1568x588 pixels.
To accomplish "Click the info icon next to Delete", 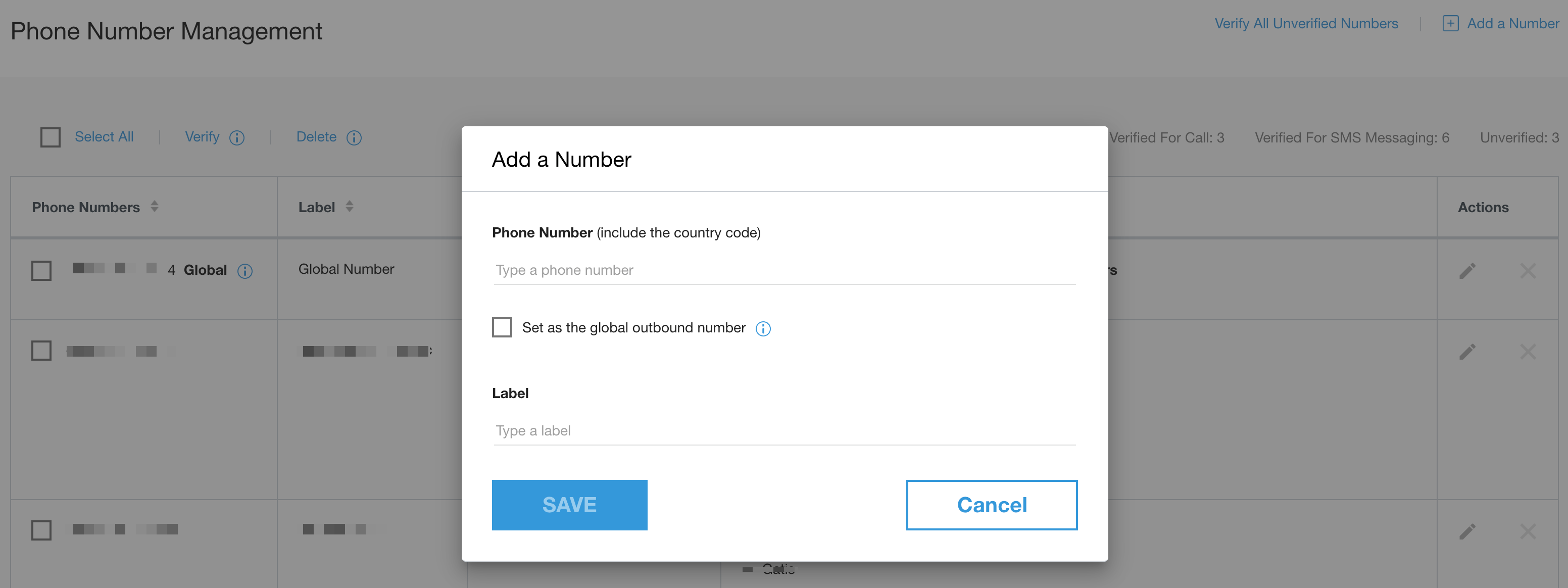I will pyautogui.click(x=354, y=137).
